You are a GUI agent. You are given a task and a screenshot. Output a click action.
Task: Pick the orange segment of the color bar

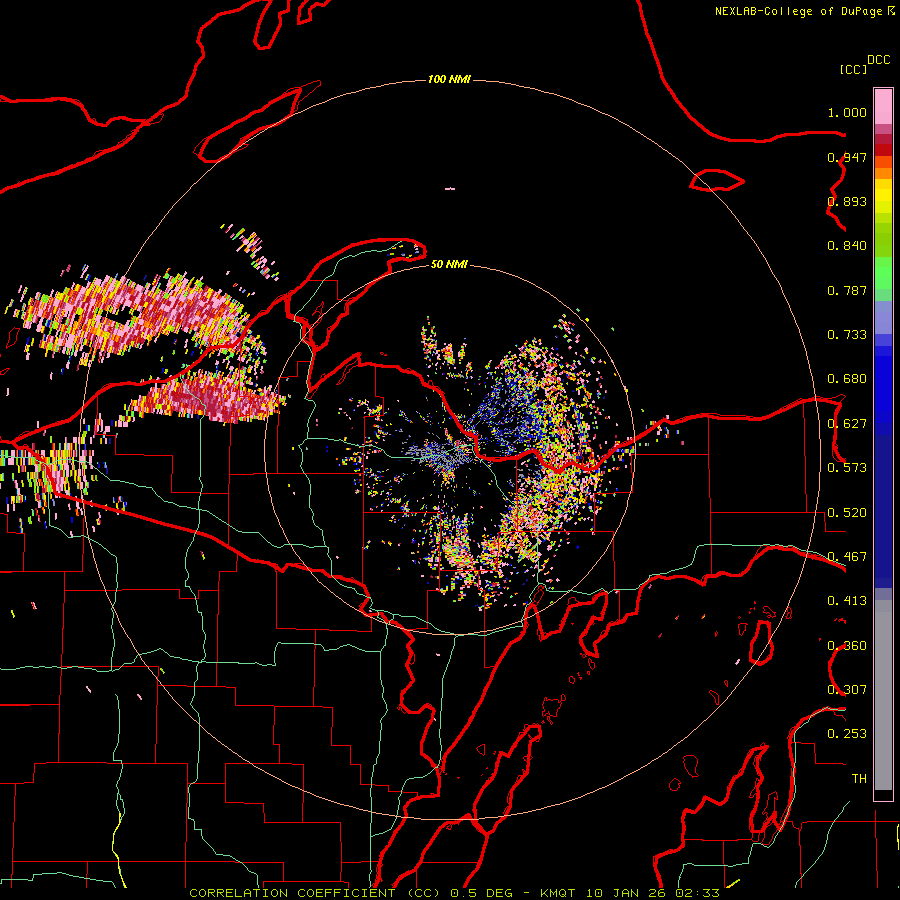pyautogui.click(x=883, y=173)
